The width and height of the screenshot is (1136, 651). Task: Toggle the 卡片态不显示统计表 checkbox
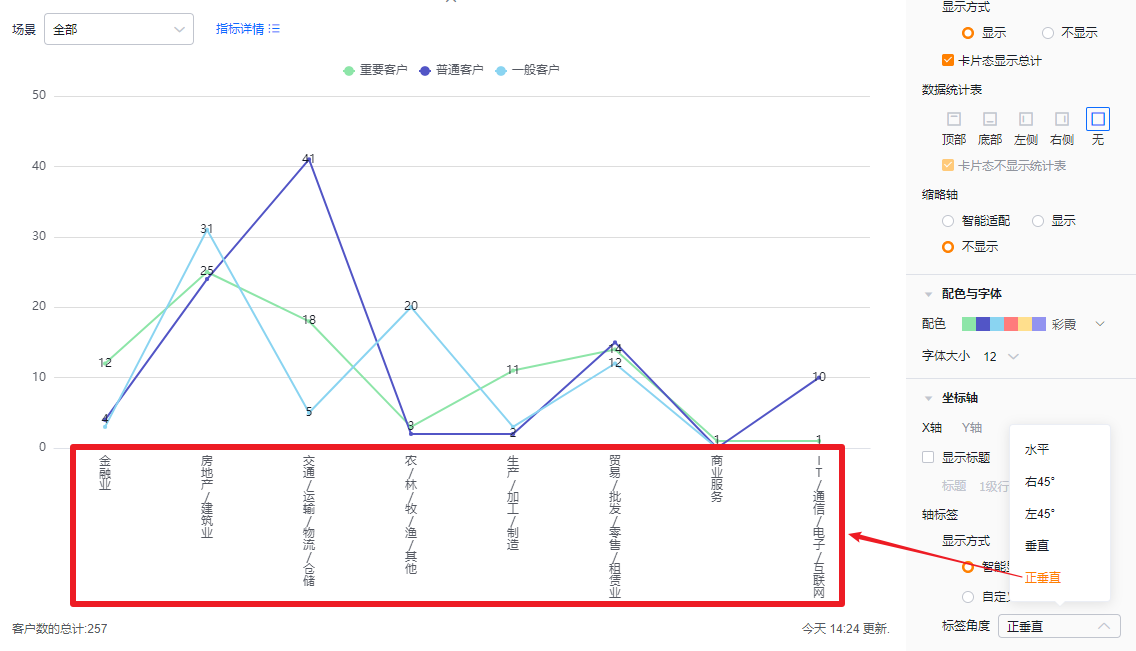pos(948,165)
